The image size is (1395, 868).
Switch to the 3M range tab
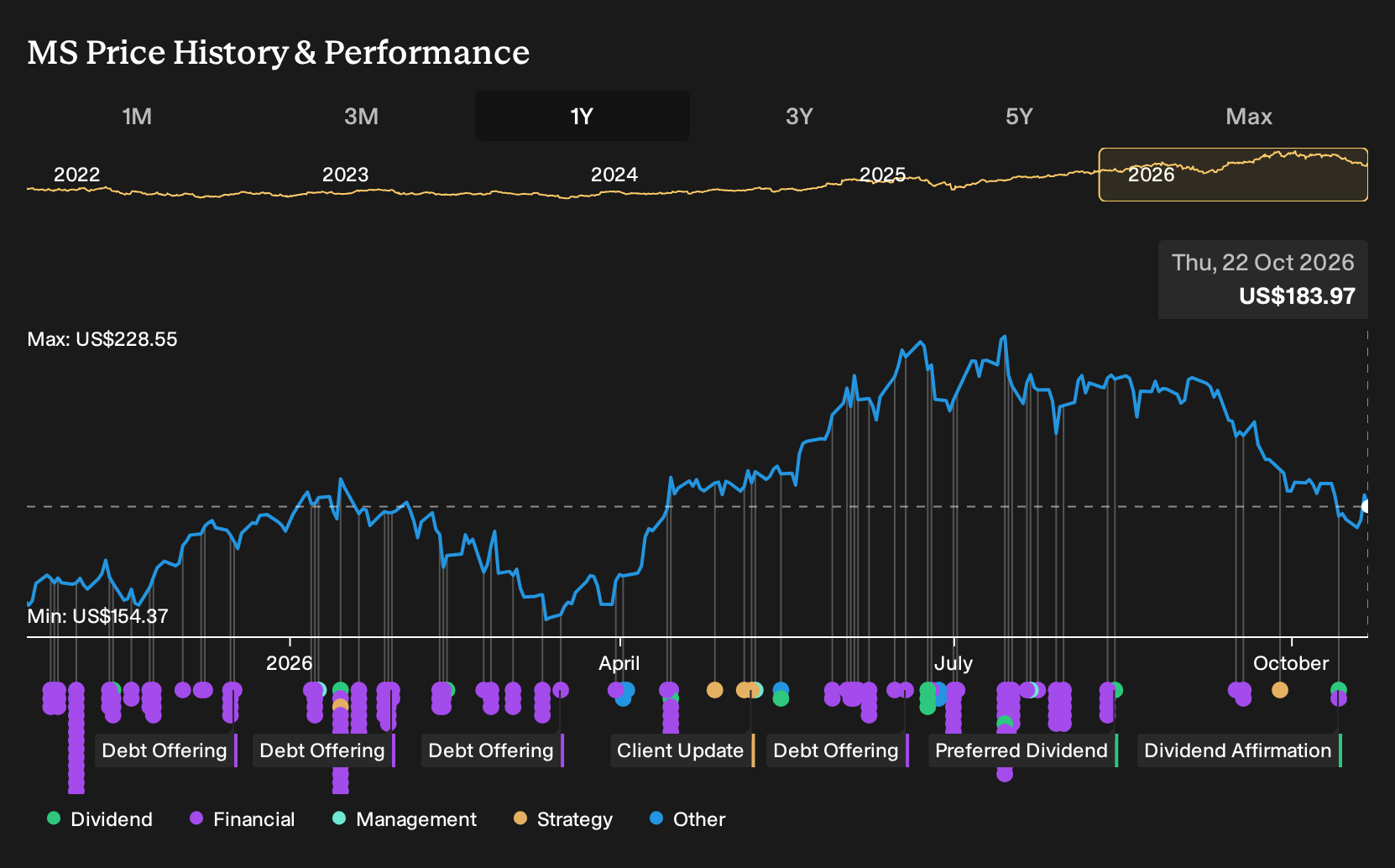point(361,116)
